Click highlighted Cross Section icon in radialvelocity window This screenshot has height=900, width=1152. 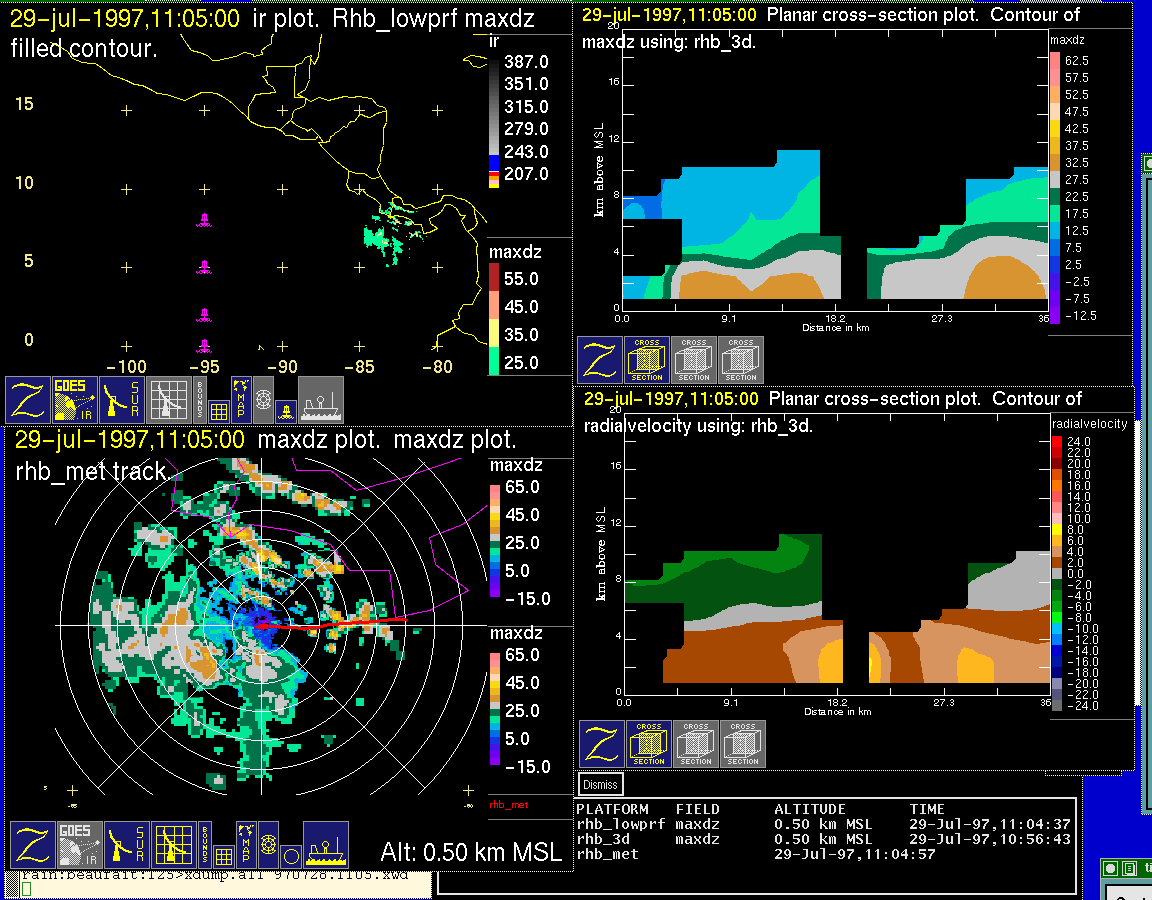649,744
